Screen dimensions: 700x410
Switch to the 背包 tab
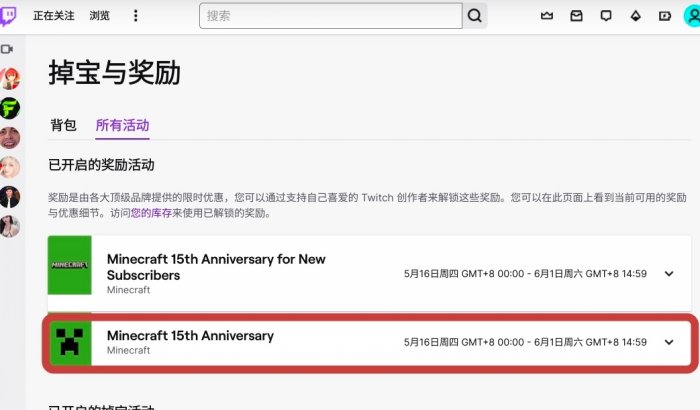(x=63, y=125)
